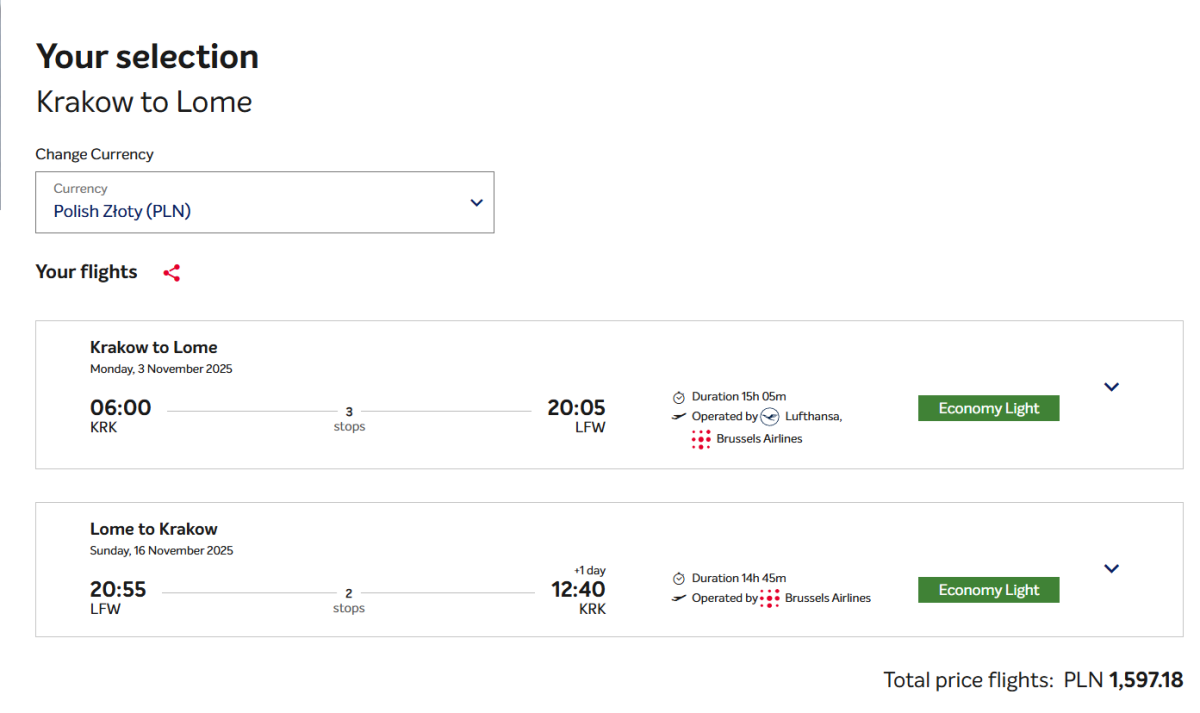Click the outbound Economy Light badge
Image resolution: width=1200 pixels, height=713 pixels.
point(988,408)
